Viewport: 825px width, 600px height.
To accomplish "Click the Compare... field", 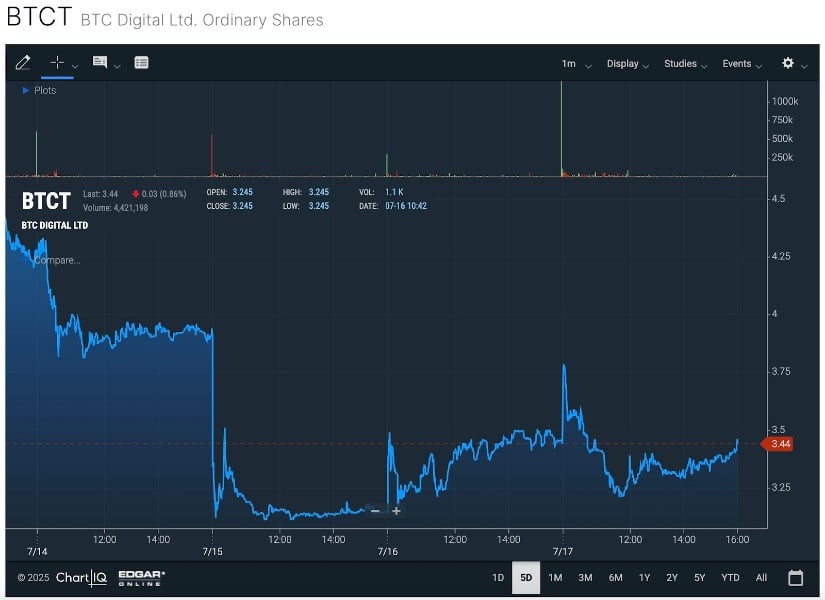I will point(57,260).
